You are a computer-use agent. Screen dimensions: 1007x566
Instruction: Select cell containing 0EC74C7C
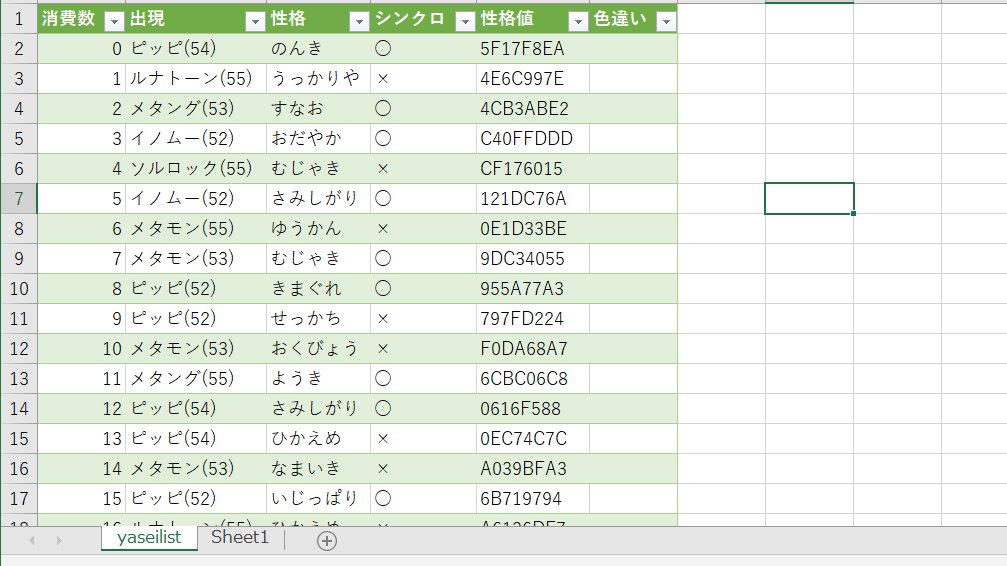point(532,439)
